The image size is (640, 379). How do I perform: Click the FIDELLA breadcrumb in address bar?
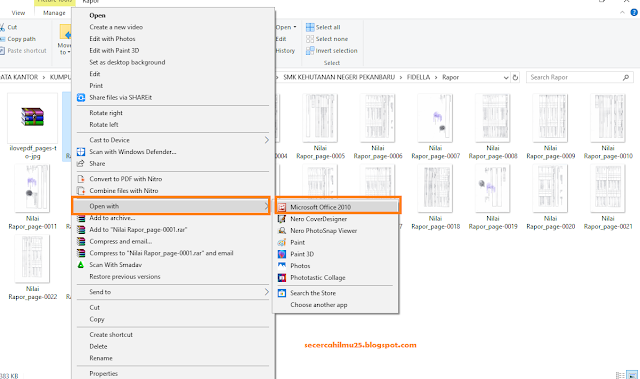tap(418, 77)
